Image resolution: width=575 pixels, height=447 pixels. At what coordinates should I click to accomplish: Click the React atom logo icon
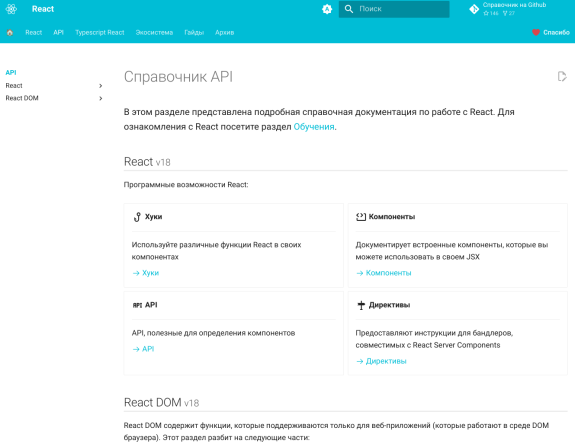pyautogui.click(x=11, y=9)
